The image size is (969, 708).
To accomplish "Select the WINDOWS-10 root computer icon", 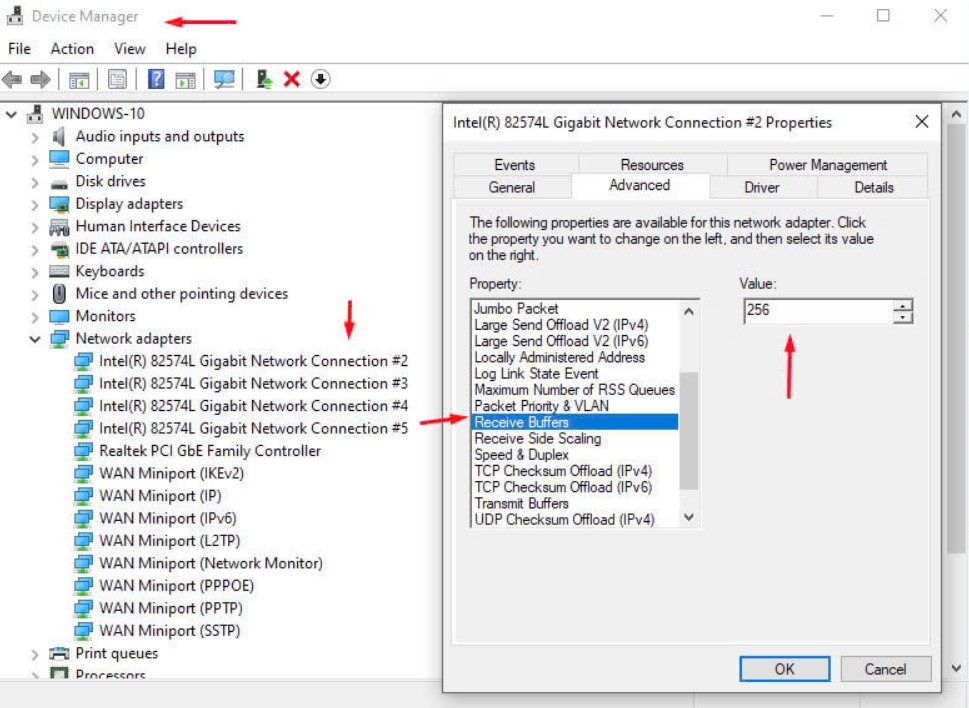I will [35, 114].
